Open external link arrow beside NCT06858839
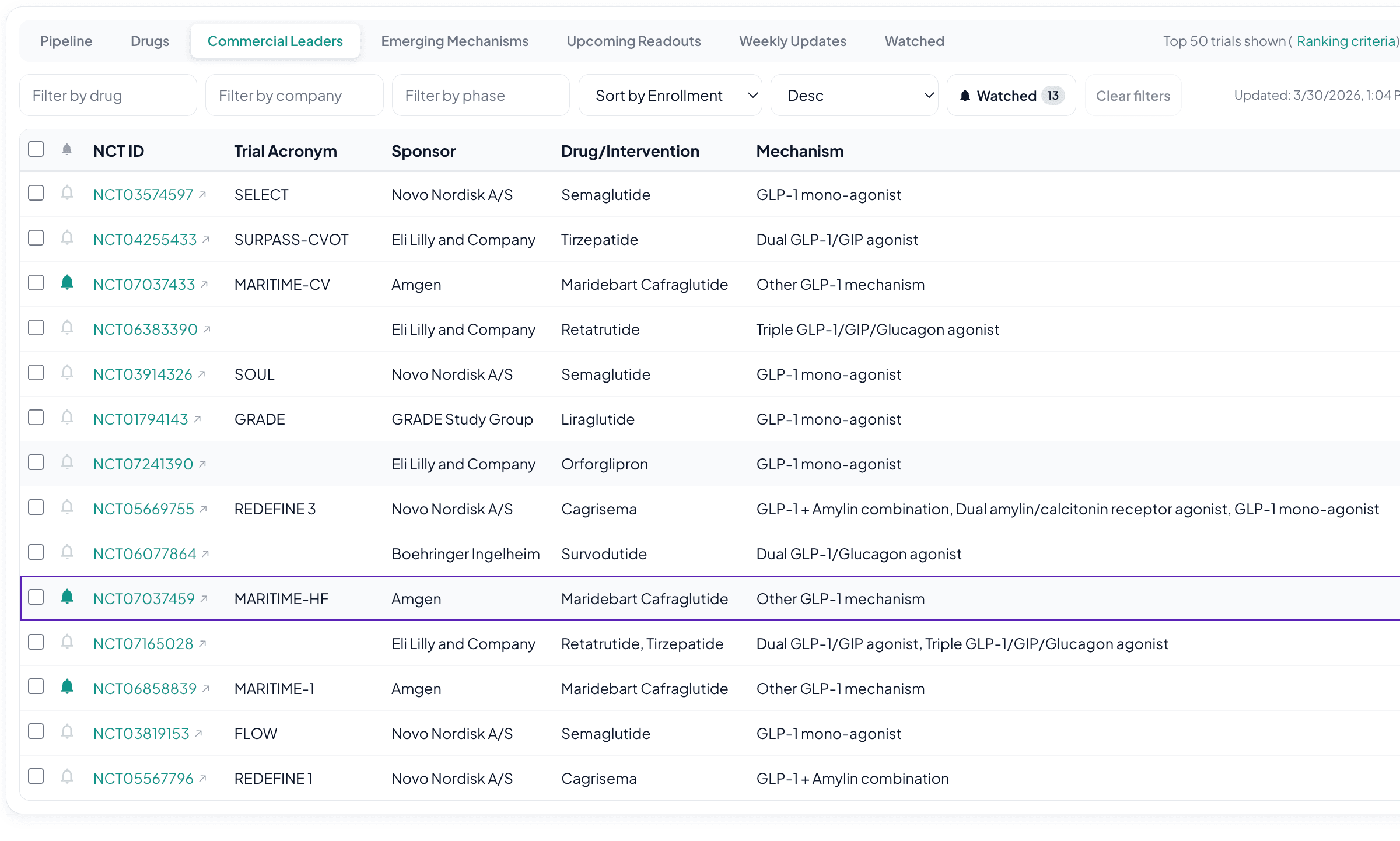 pyautogui.click(x=206, y=689)
